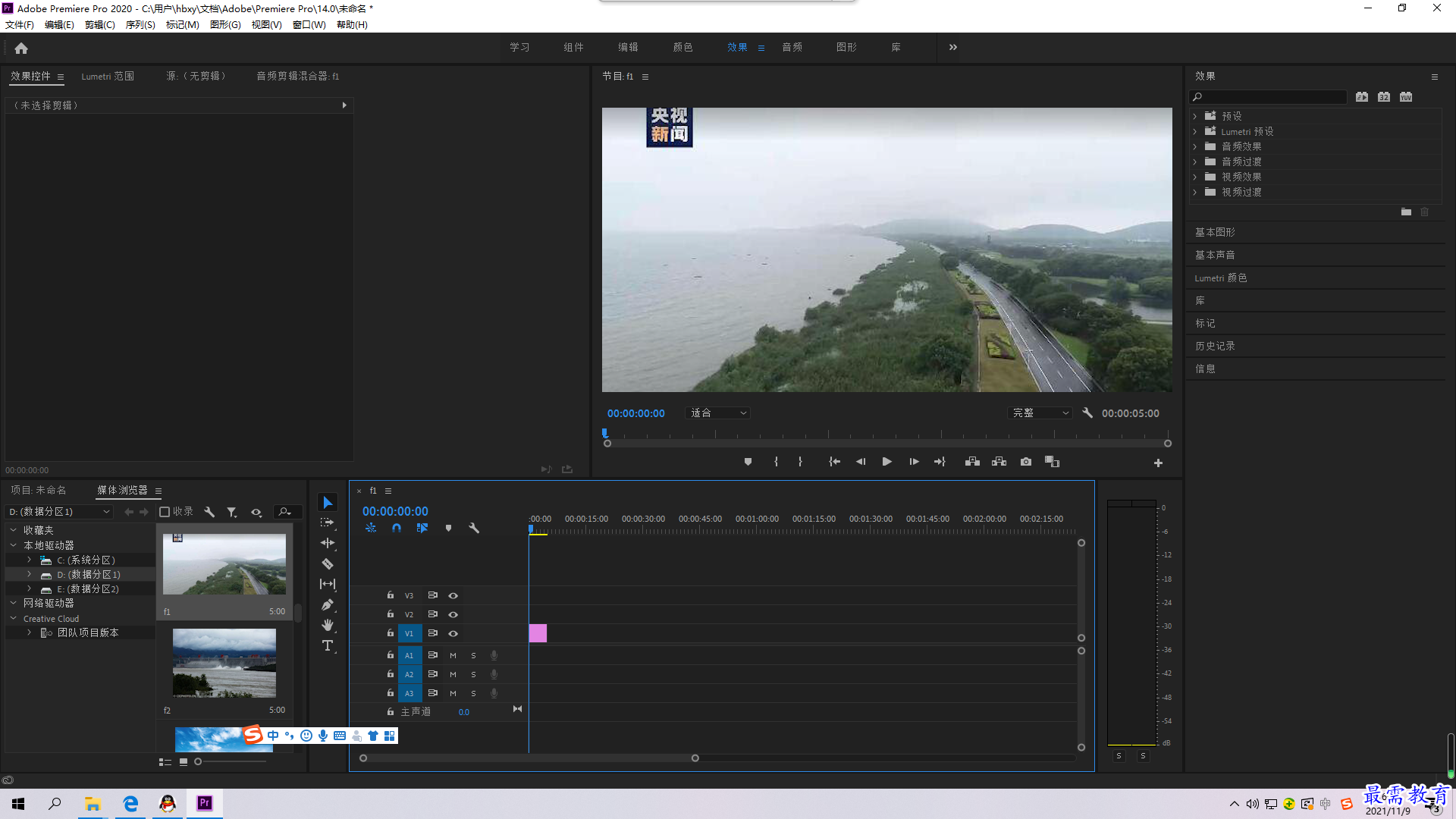
Task: Open the Lumetri Color panel
Action: point(1221,278)
